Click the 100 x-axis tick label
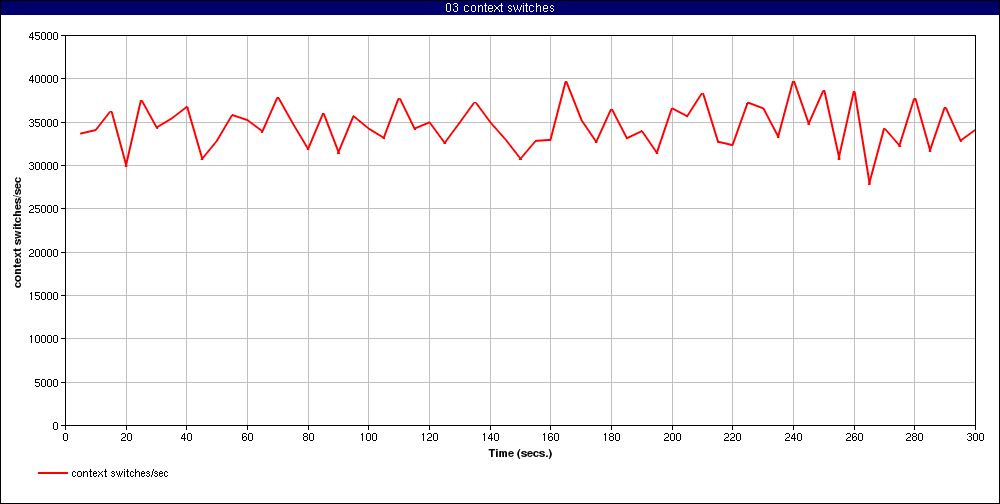Viewport: 1000px width, 504px height. point(369,436)
